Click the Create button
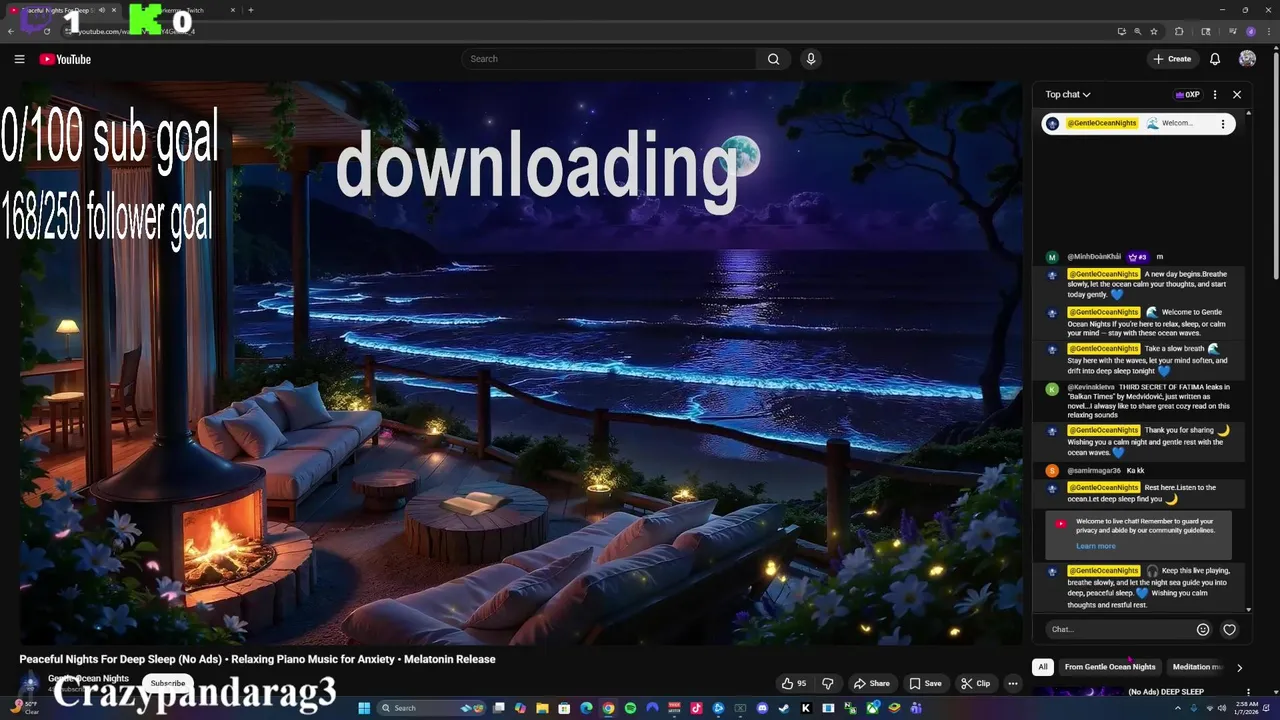 pos(1172,59)
